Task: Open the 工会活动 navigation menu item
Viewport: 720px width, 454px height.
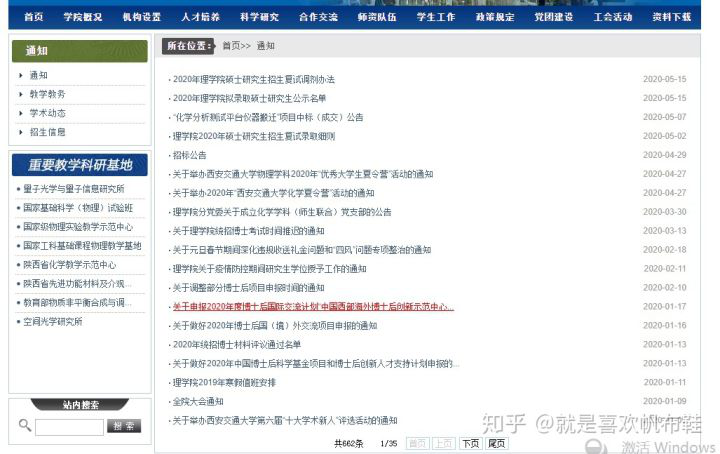Action: pyautogui.click(x=613, y=17)
